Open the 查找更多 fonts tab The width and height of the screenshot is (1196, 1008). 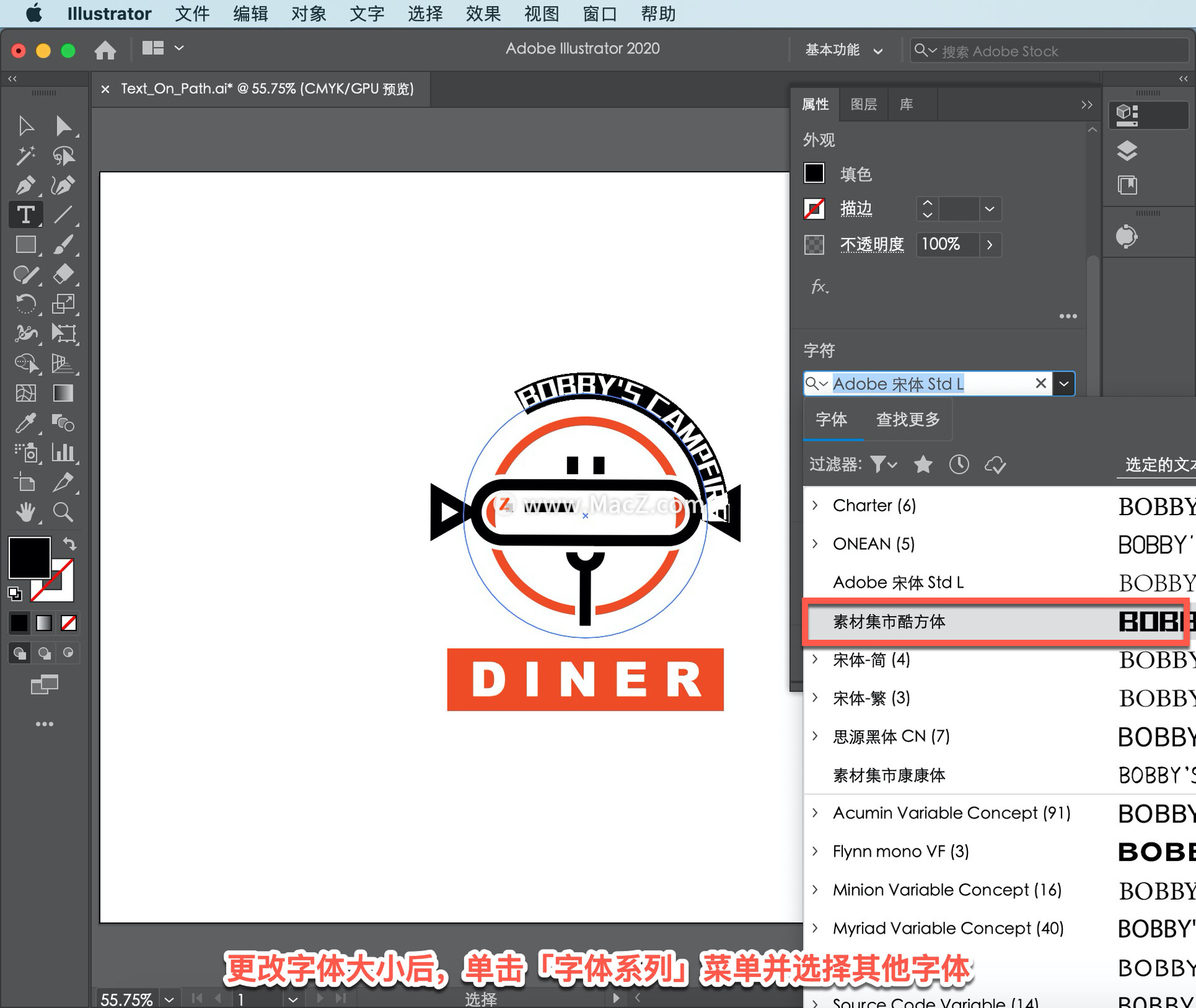tap(908, 419)
